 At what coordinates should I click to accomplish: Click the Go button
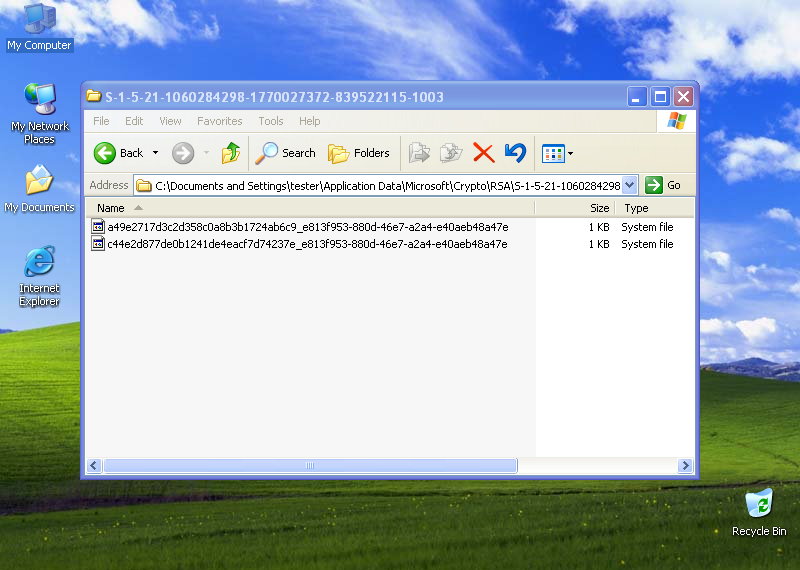click(x=663, y=185)
